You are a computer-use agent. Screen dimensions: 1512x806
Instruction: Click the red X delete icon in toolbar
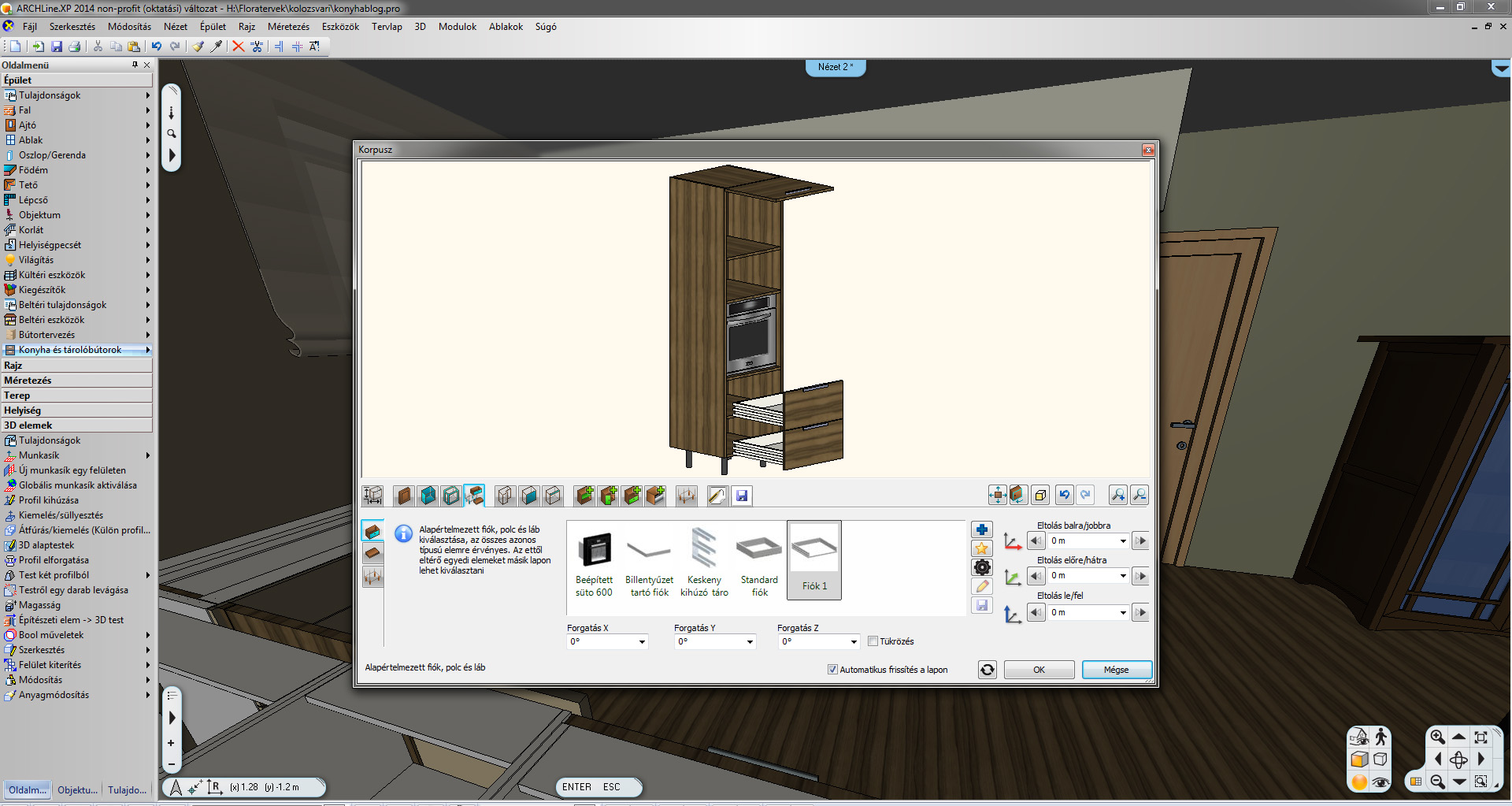[x=238, y=46]
